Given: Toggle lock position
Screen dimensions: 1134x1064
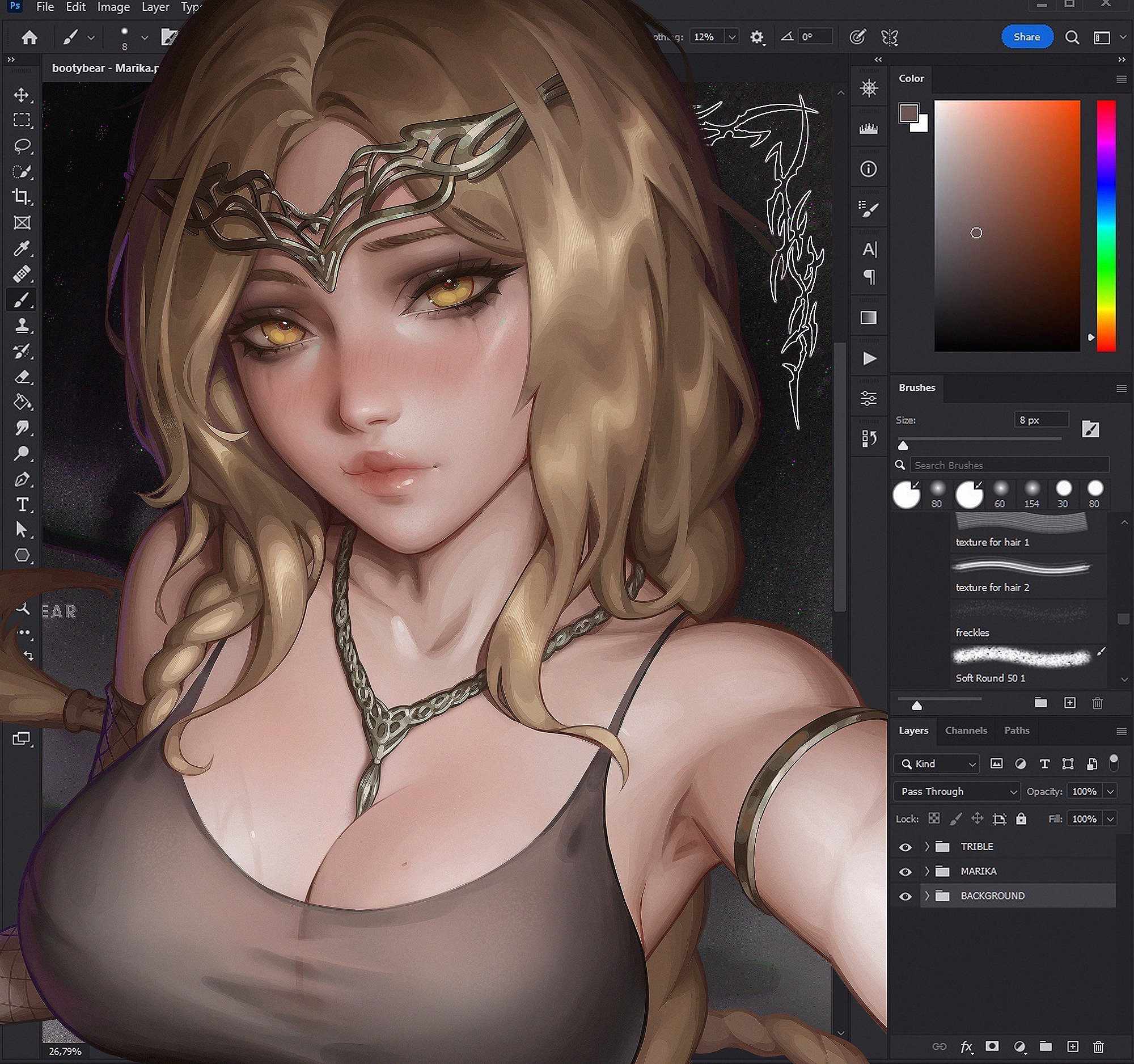Looking at the screenshot, I should (x=977, y=818).
